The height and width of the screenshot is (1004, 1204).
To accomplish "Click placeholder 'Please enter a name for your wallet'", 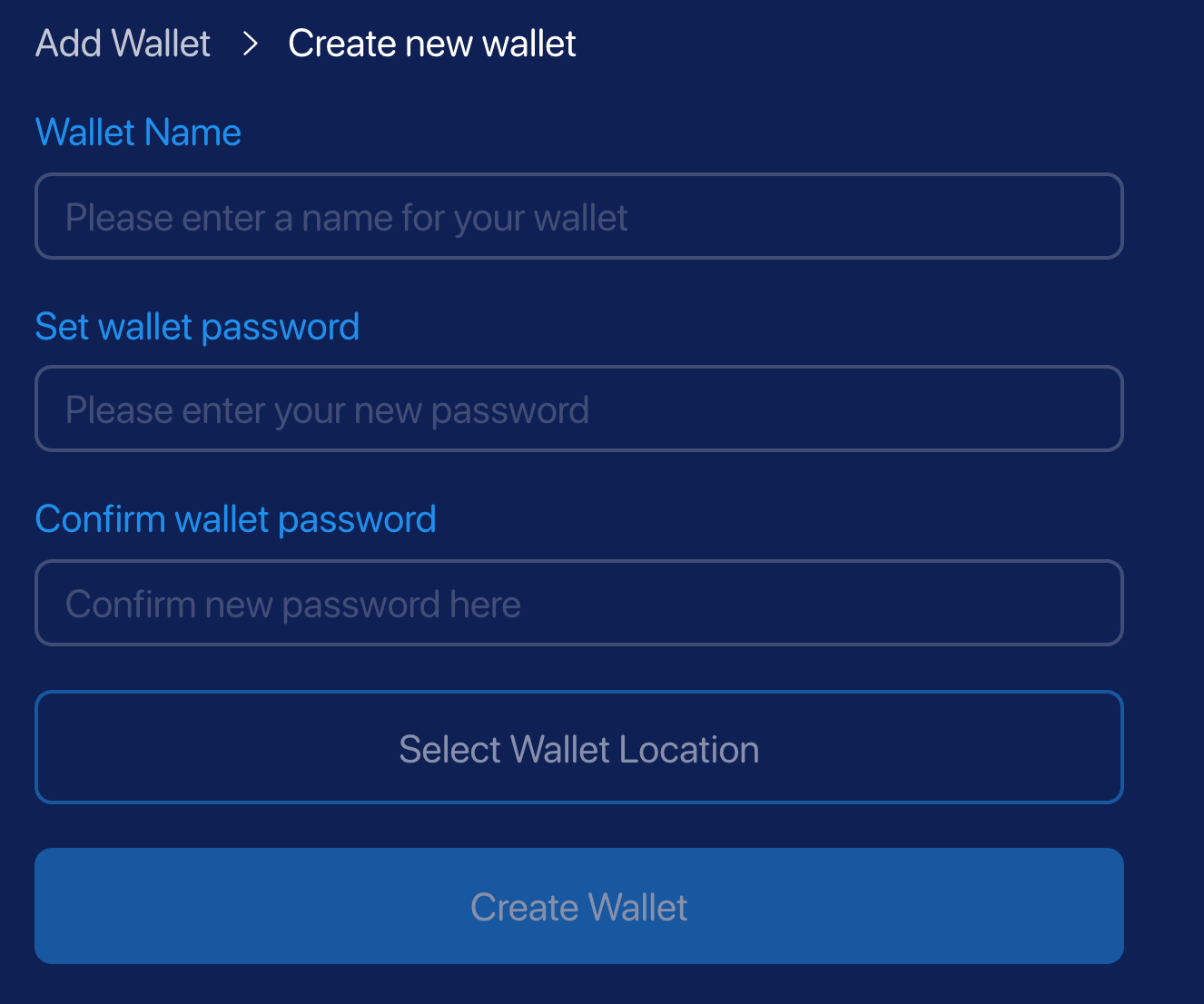I will click(x=346, y=218).
